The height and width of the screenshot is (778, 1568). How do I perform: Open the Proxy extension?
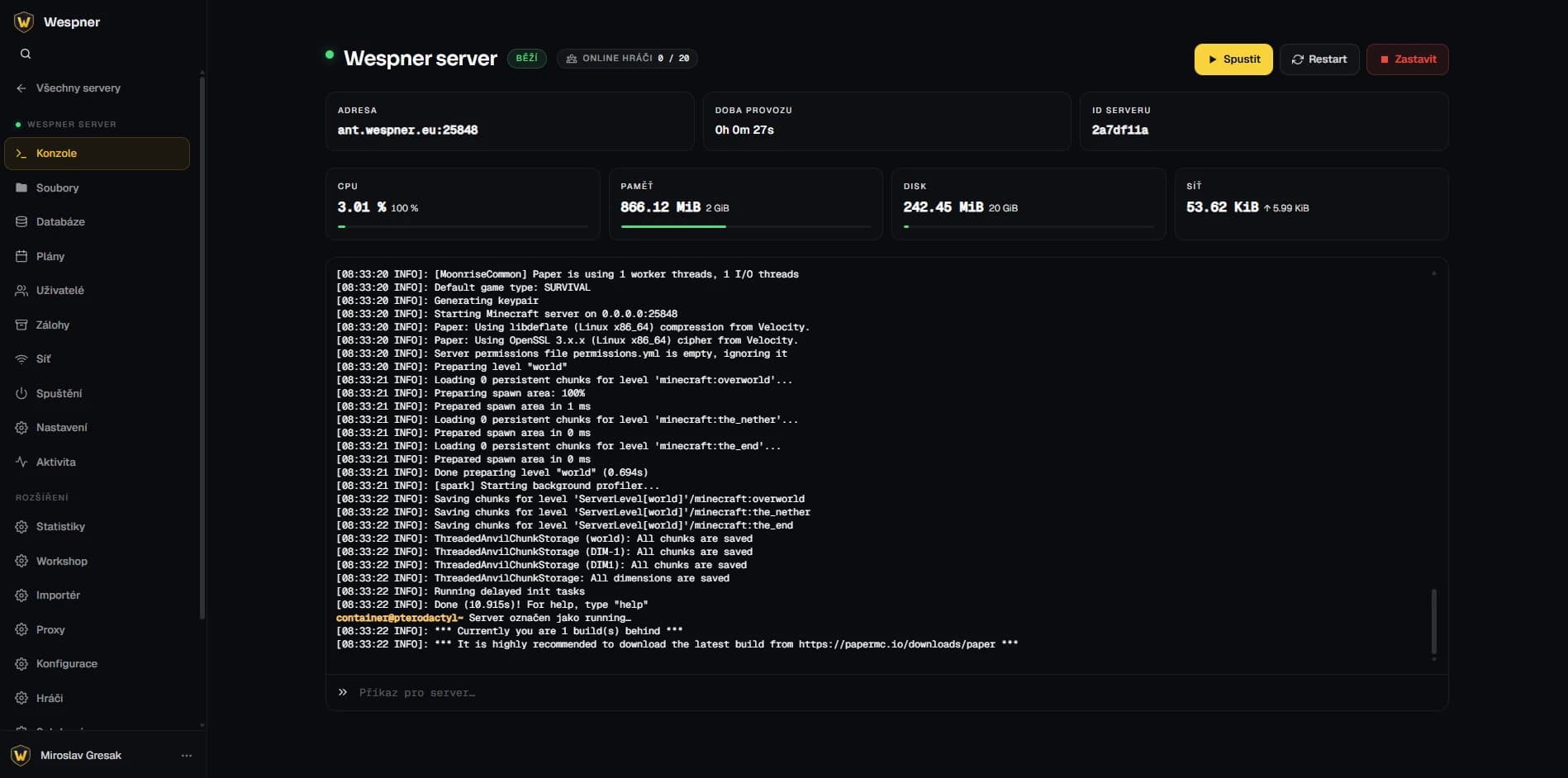97,630
